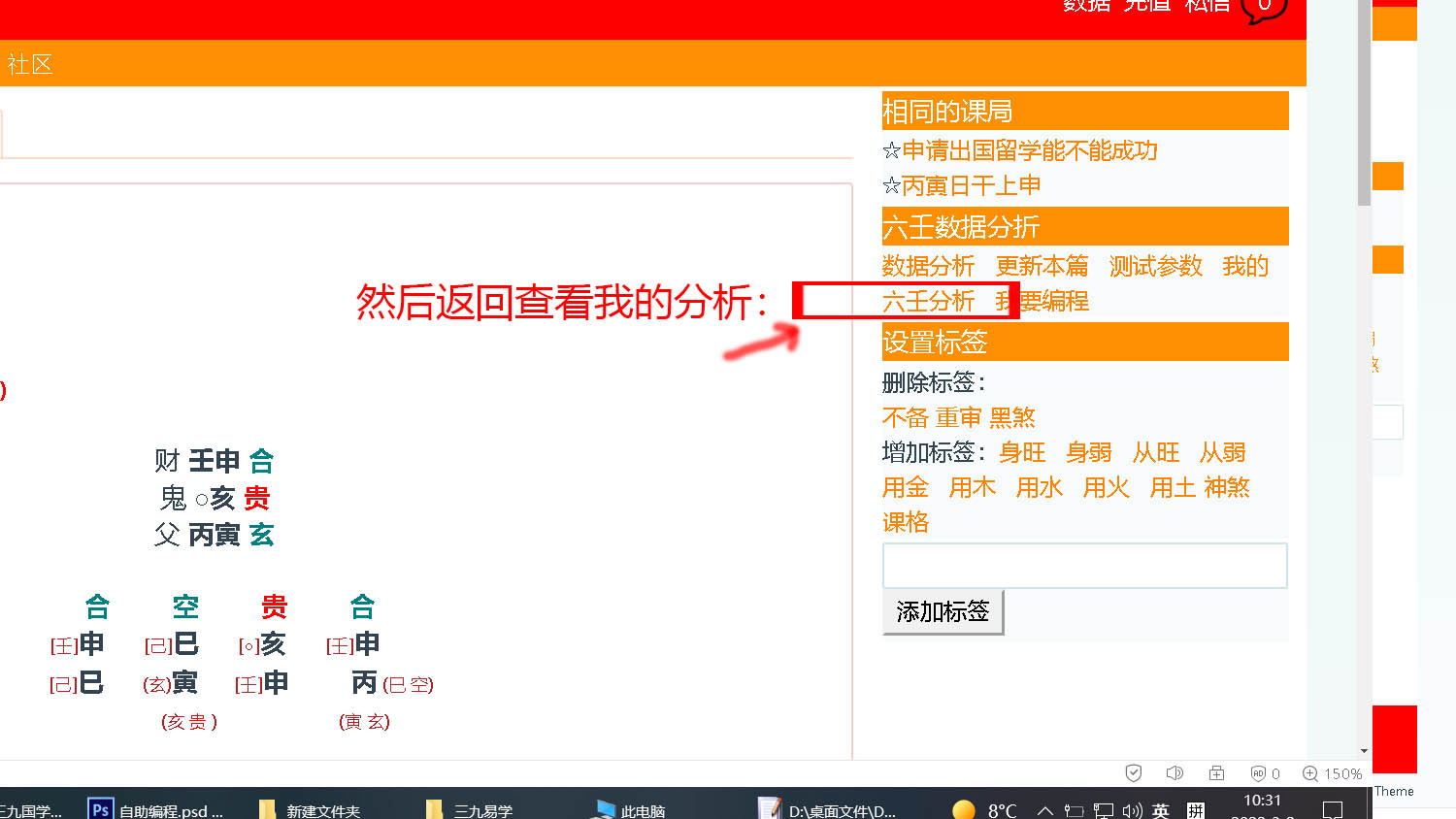
Task: Click the 添加标签 button
Action: (x=943, y=611)
